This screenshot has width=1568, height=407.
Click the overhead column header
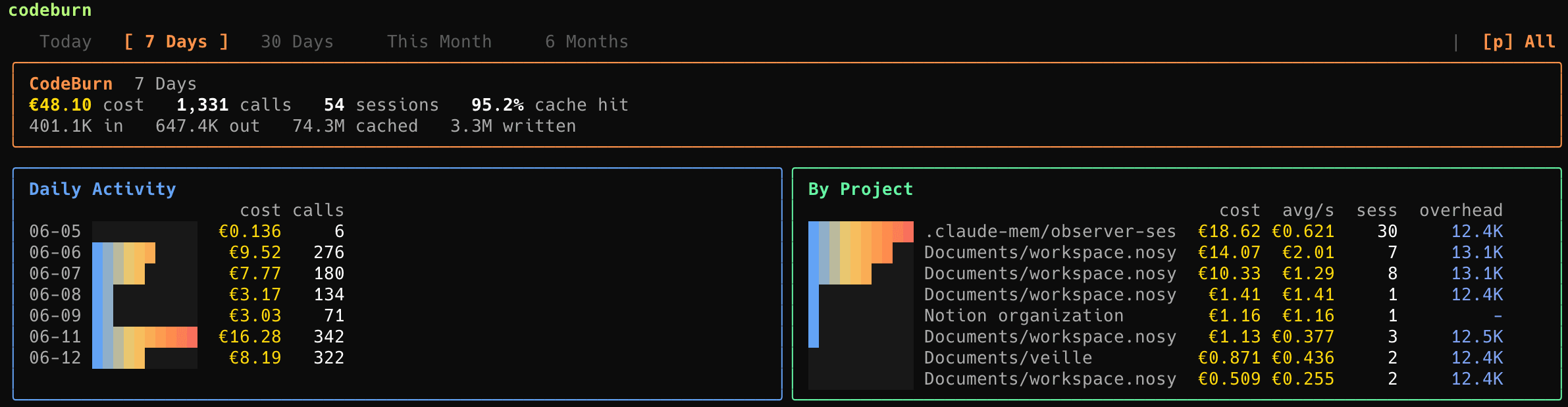tap(1461, 210)
